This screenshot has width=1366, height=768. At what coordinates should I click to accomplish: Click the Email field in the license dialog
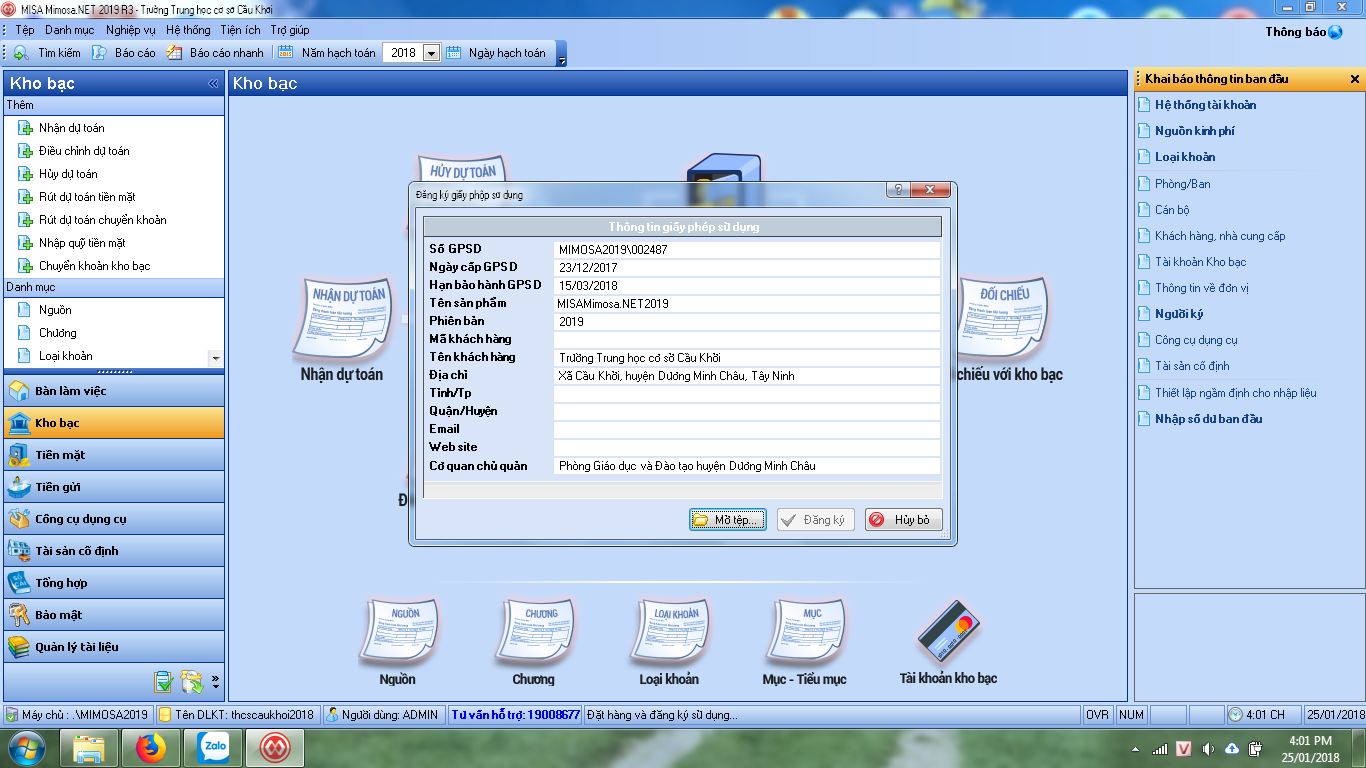747,429
